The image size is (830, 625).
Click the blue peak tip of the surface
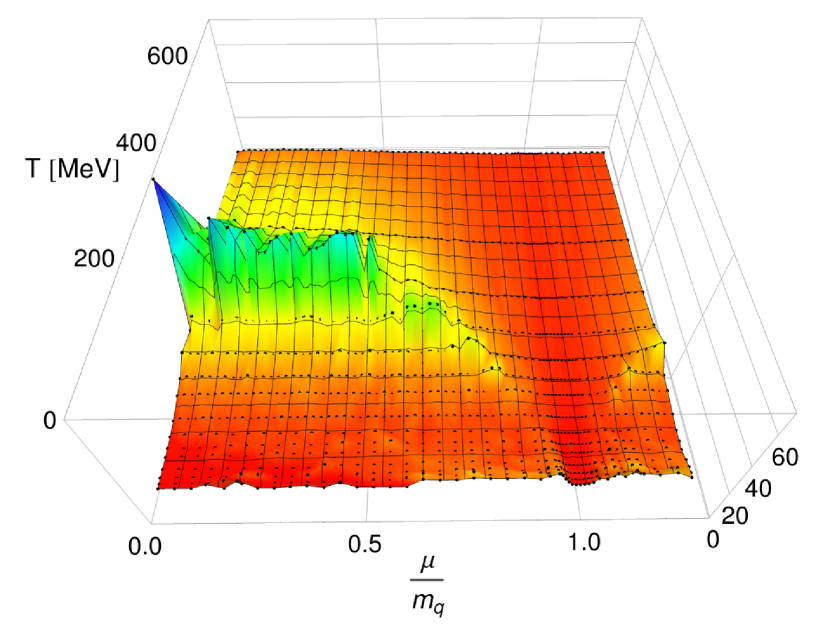point(156,184)
